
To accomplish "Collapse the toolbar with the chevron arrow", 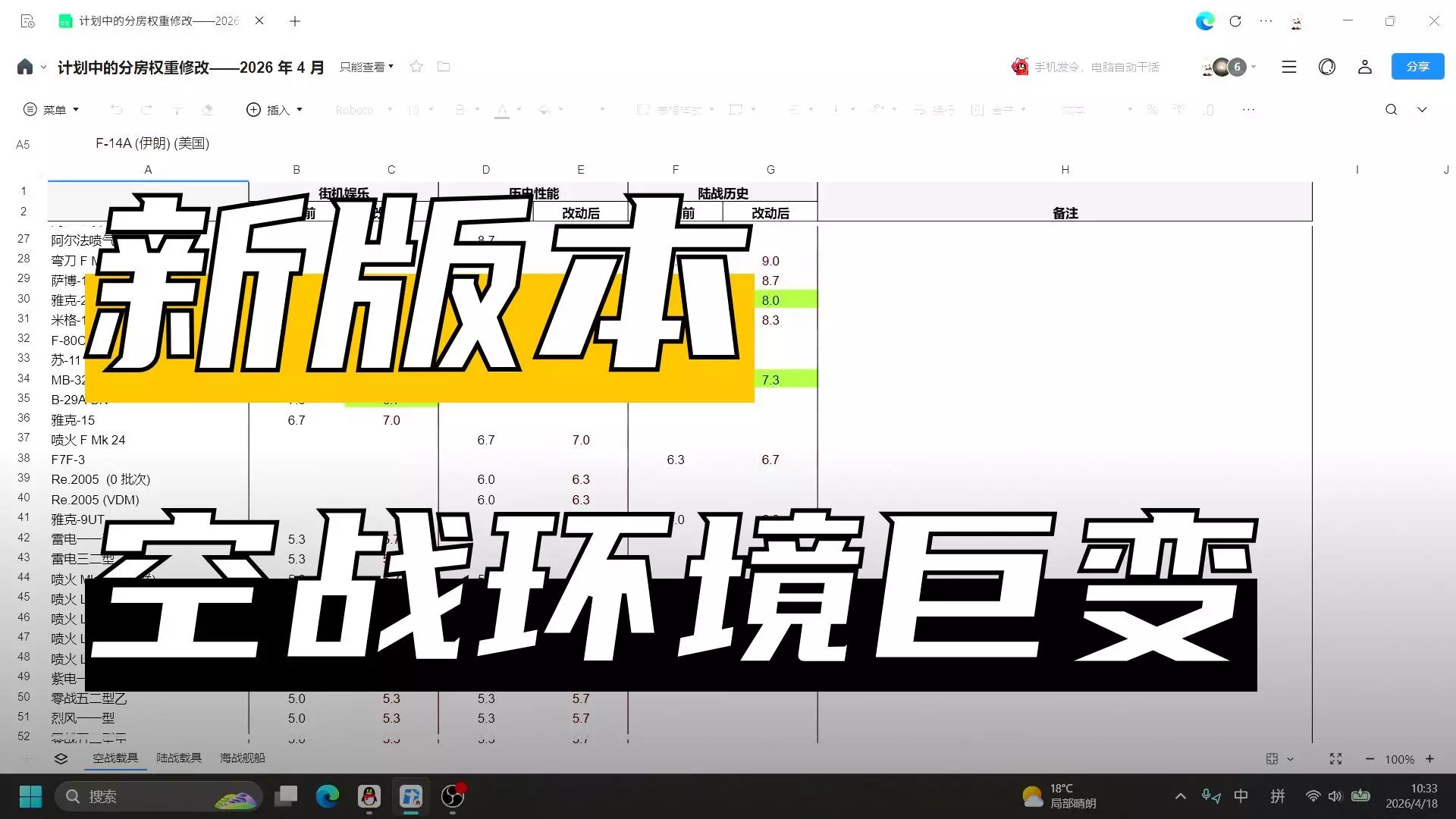I will (1422, 110).
